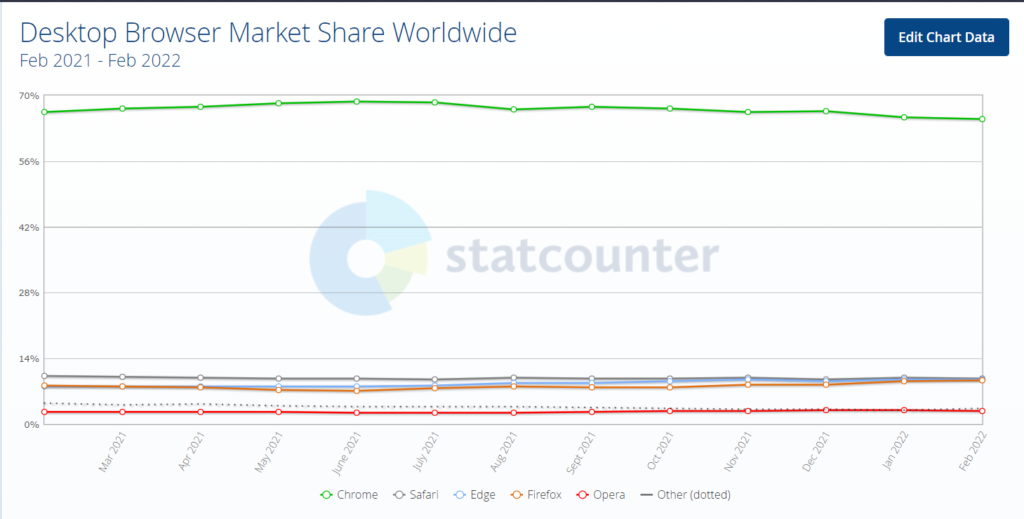Click the Desktop Browser Market Share Worldwide title
Image resolution: width=1024 pixels, height=519 pixels.
268,33
